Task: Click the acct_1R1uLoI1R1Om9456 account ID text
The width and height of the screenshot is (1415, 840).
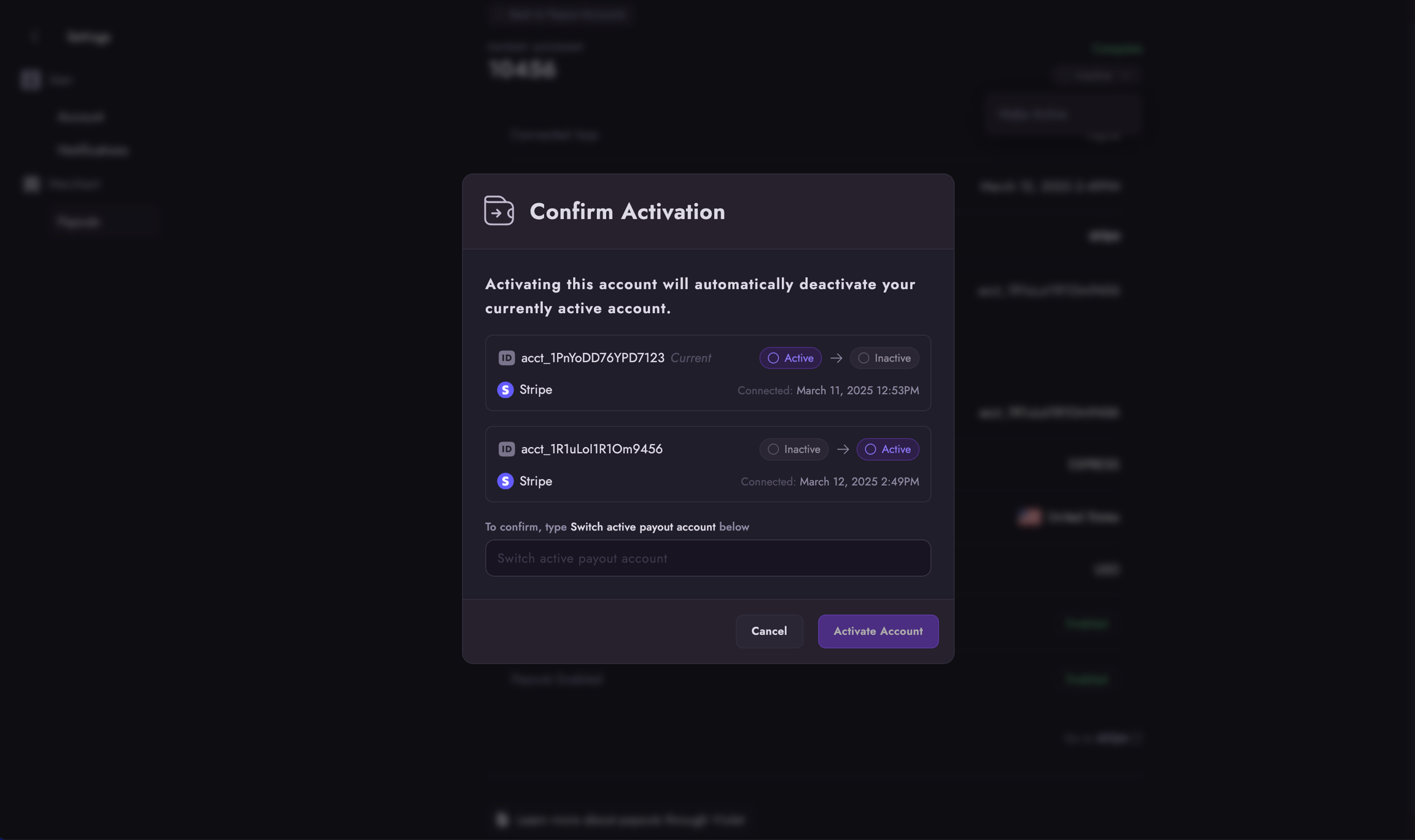Action: [591, 449]
